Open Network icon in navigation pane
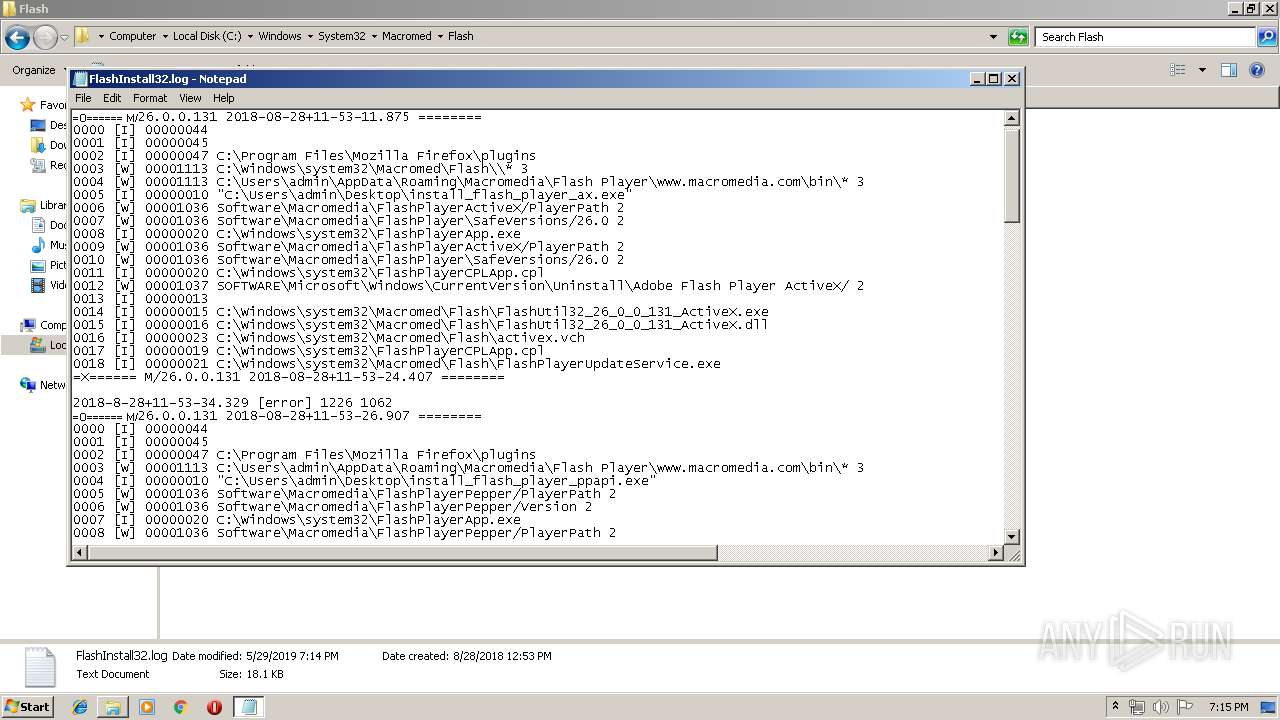 tap(28, 385)
